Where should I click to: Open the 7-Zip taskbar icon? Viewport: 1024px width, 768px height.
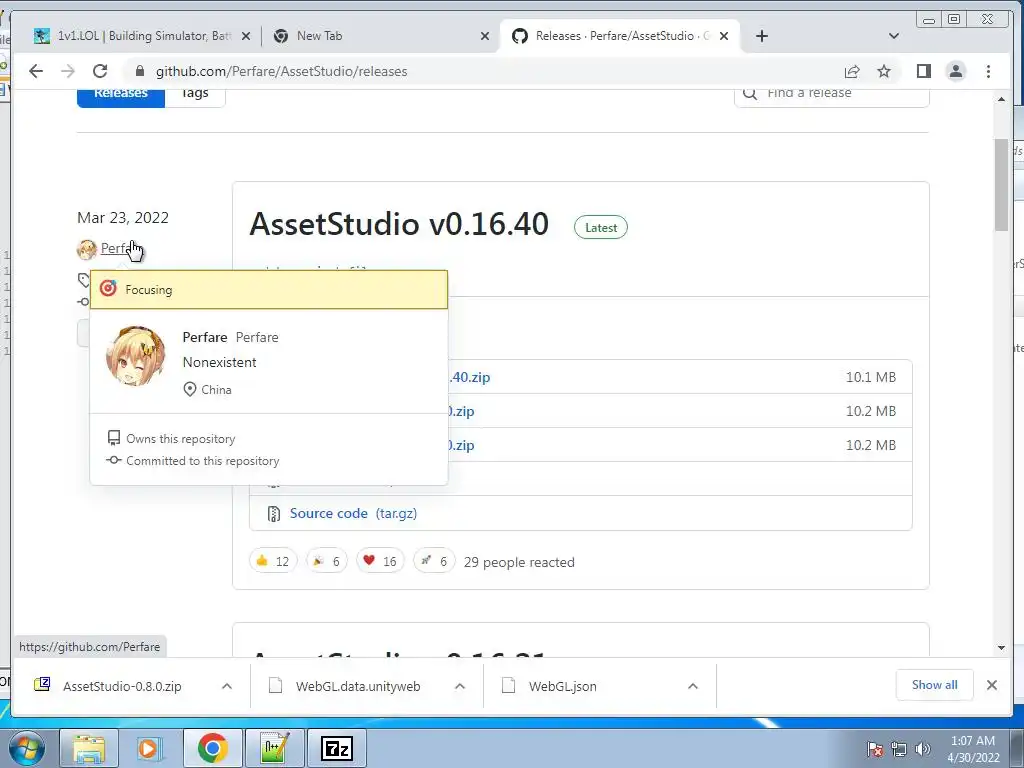point(337,748)
